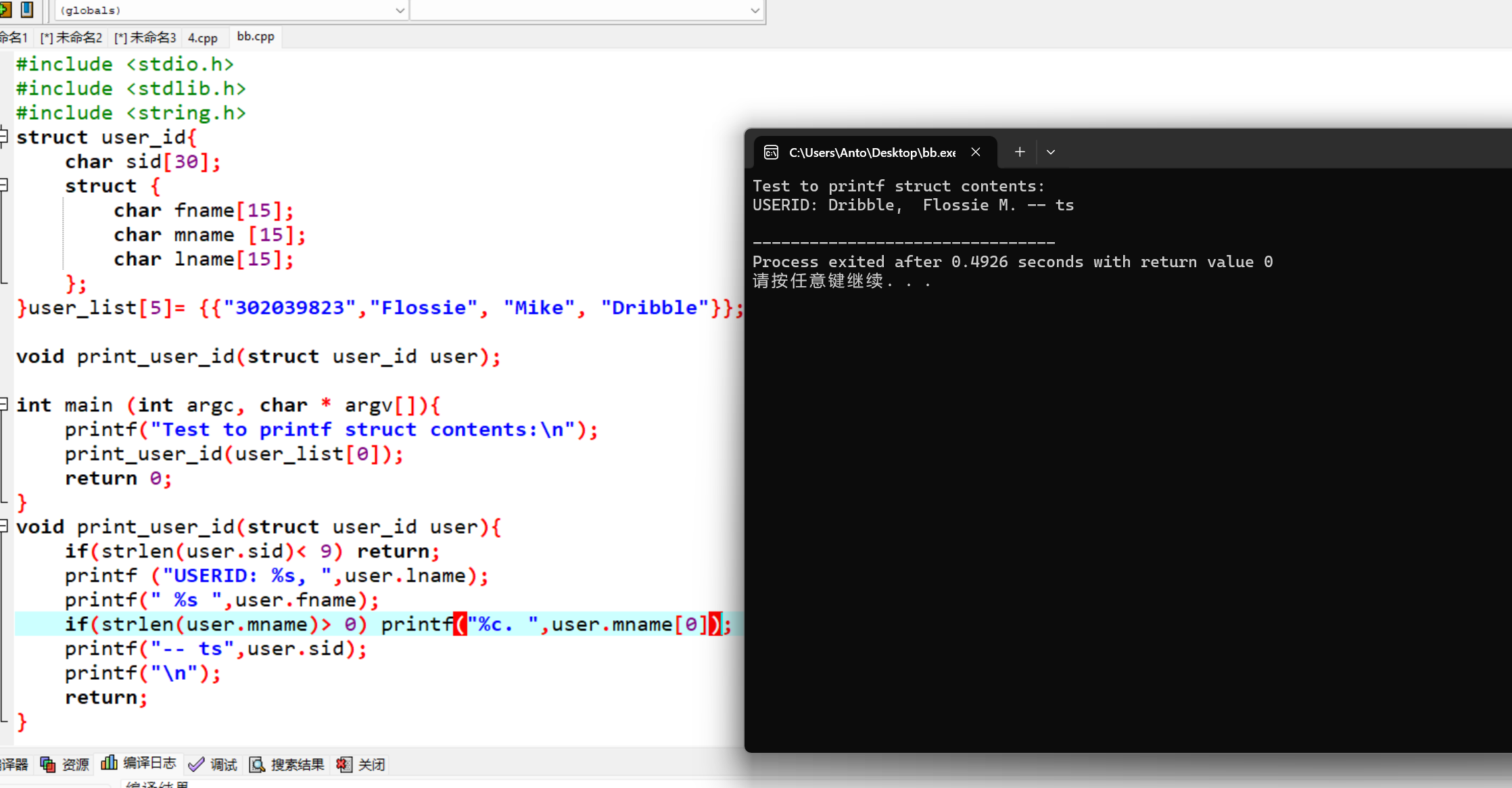Image resolution: width=1512 pixels, height=788 pixels.
Task: Open a new terminal tab with plus
Action: [x=1020, y=152]
